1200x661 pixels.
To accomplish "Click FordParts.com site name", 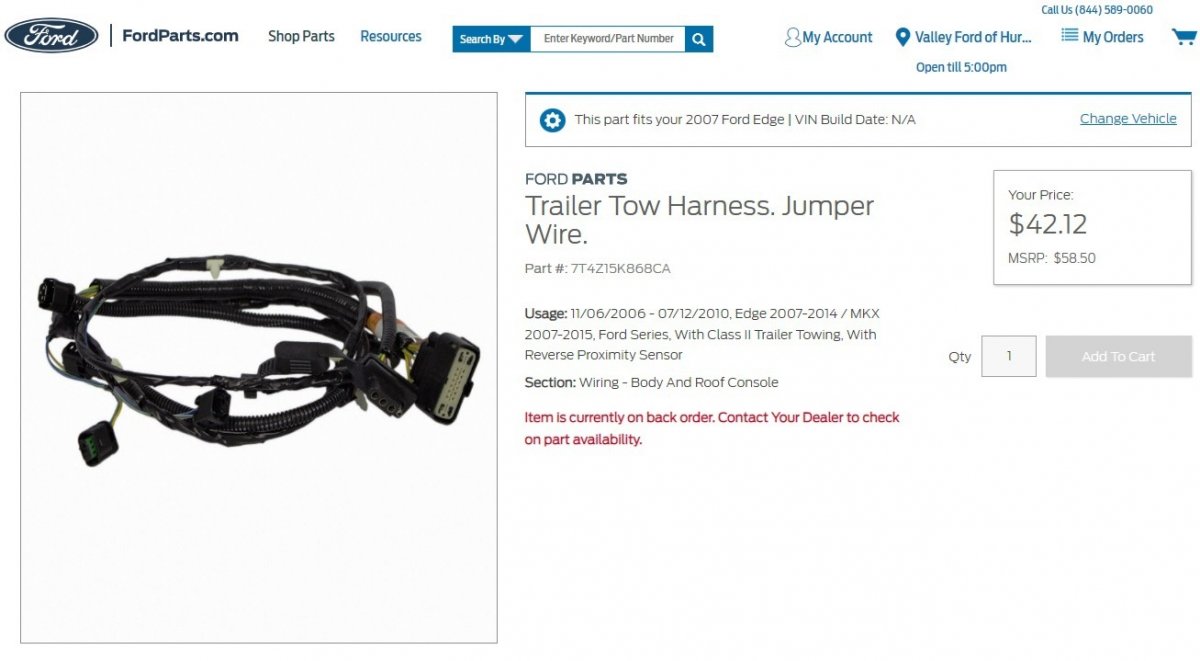I will 180,36.
